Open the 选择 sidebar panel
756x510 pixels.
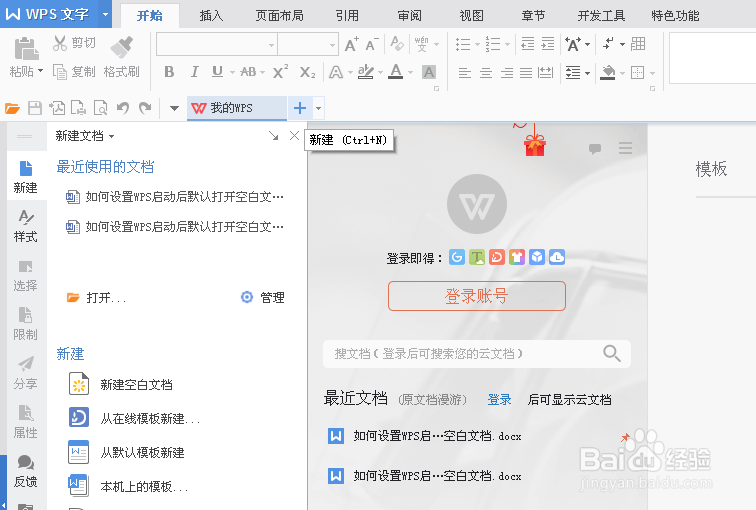tap(26, 275)
